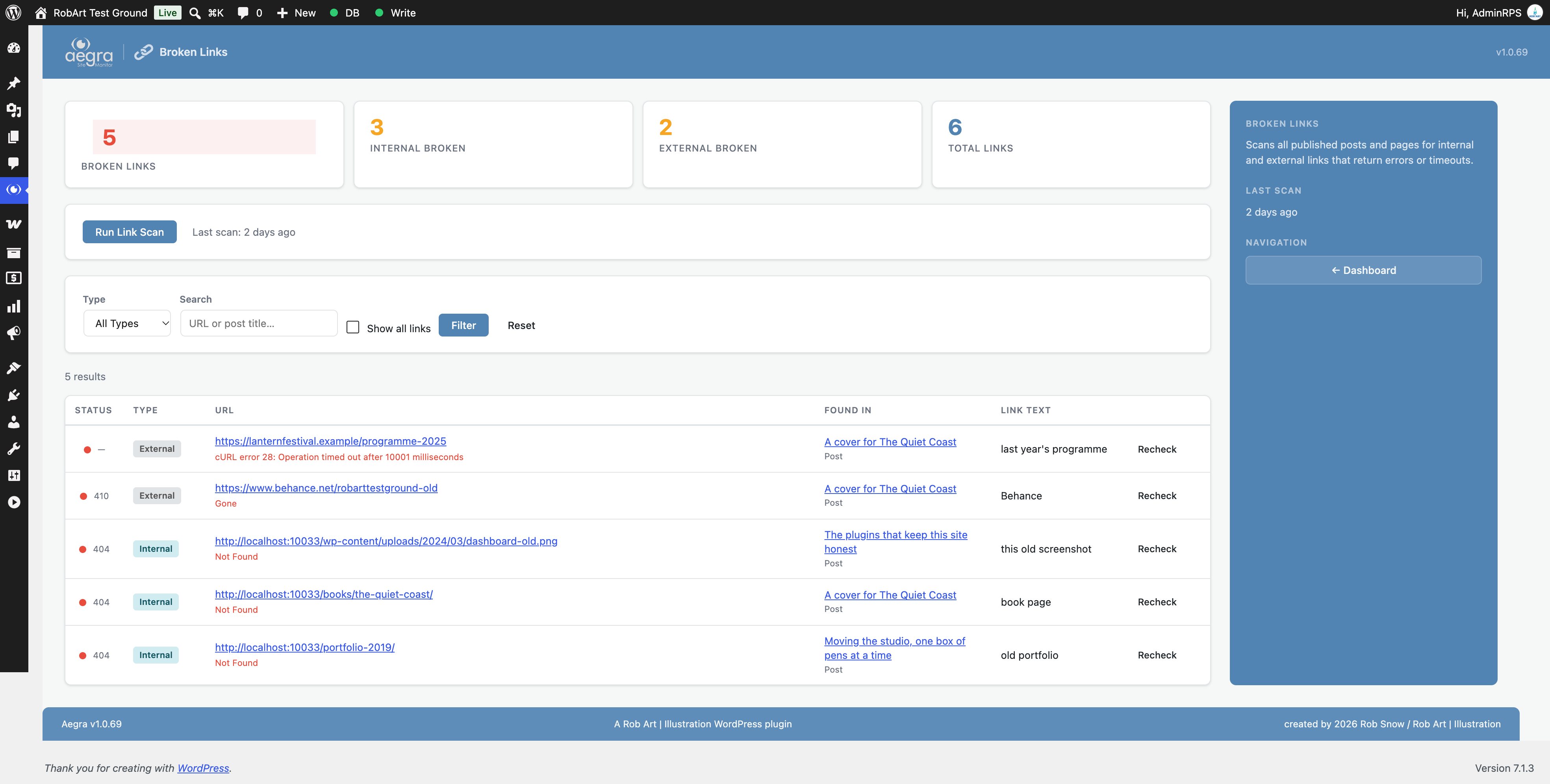Select the Aegra eye icon in sidebar

(14, 189)
